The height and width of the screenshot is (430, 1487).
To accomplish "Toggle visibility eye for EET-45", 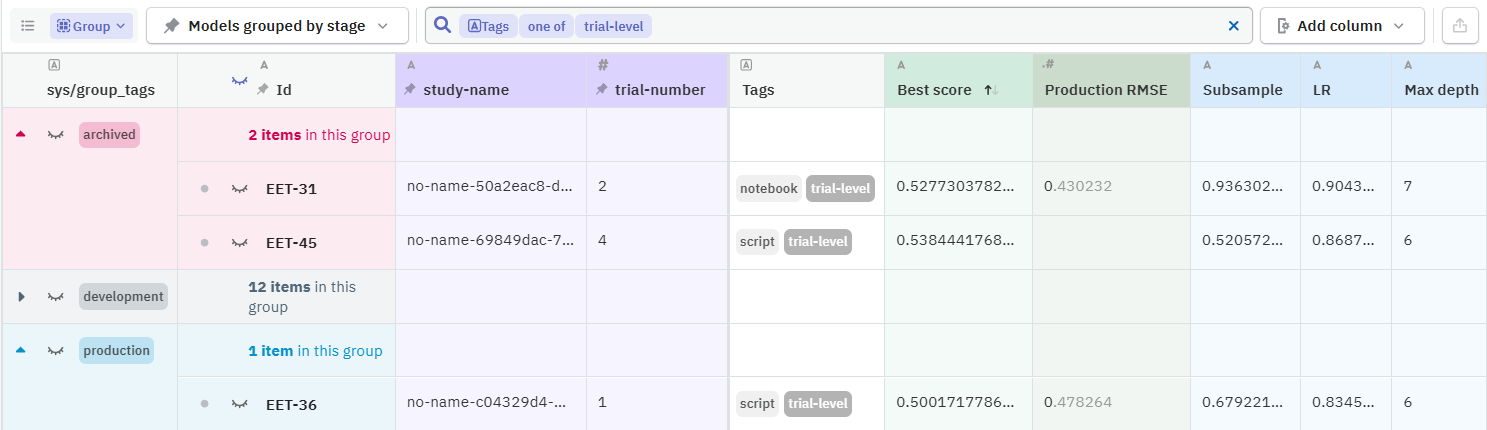I will pos(239,242).
